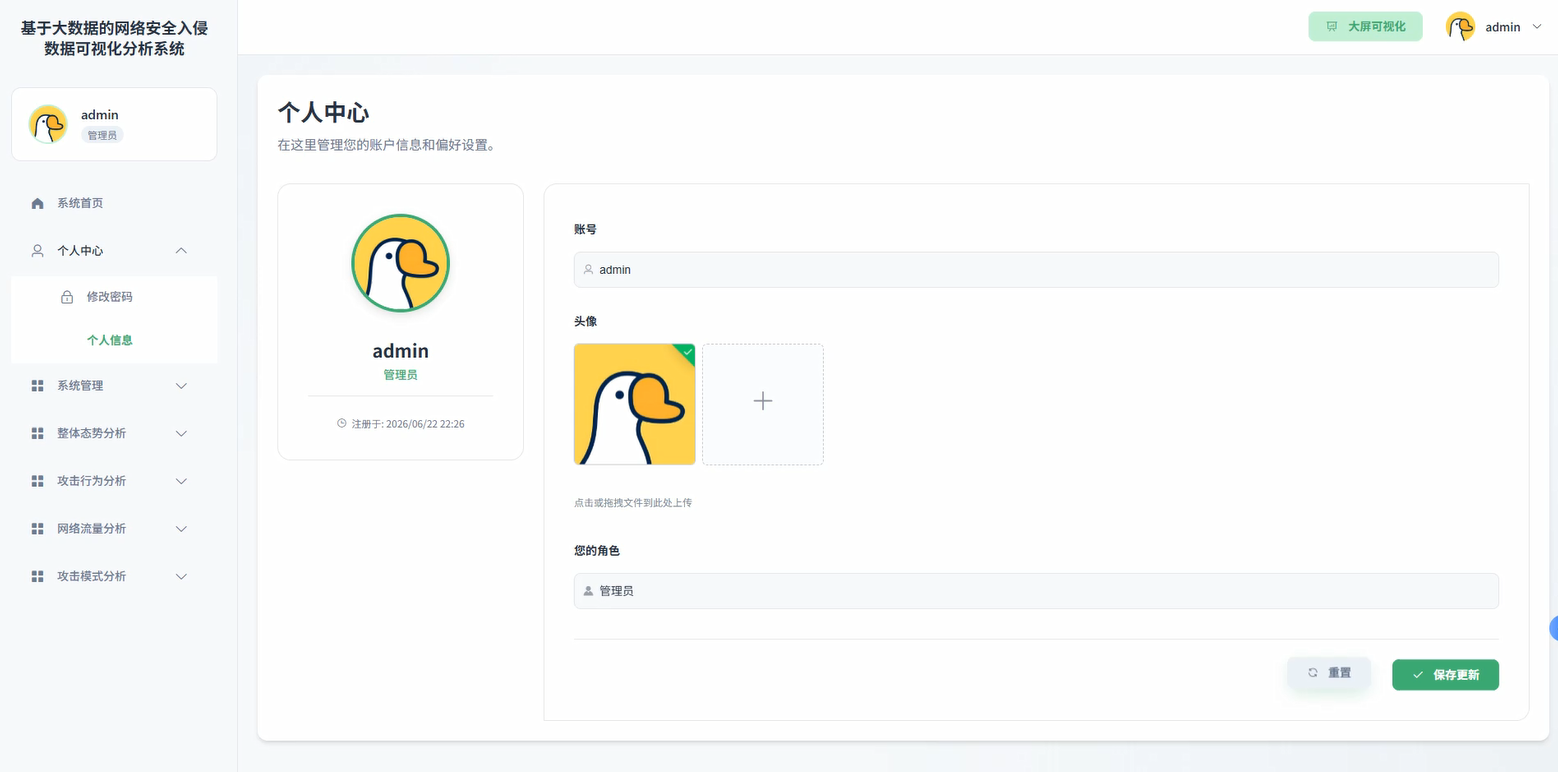
Task: Expand the 攻击模式分析 chevron
Action: (x=181, y=576)
